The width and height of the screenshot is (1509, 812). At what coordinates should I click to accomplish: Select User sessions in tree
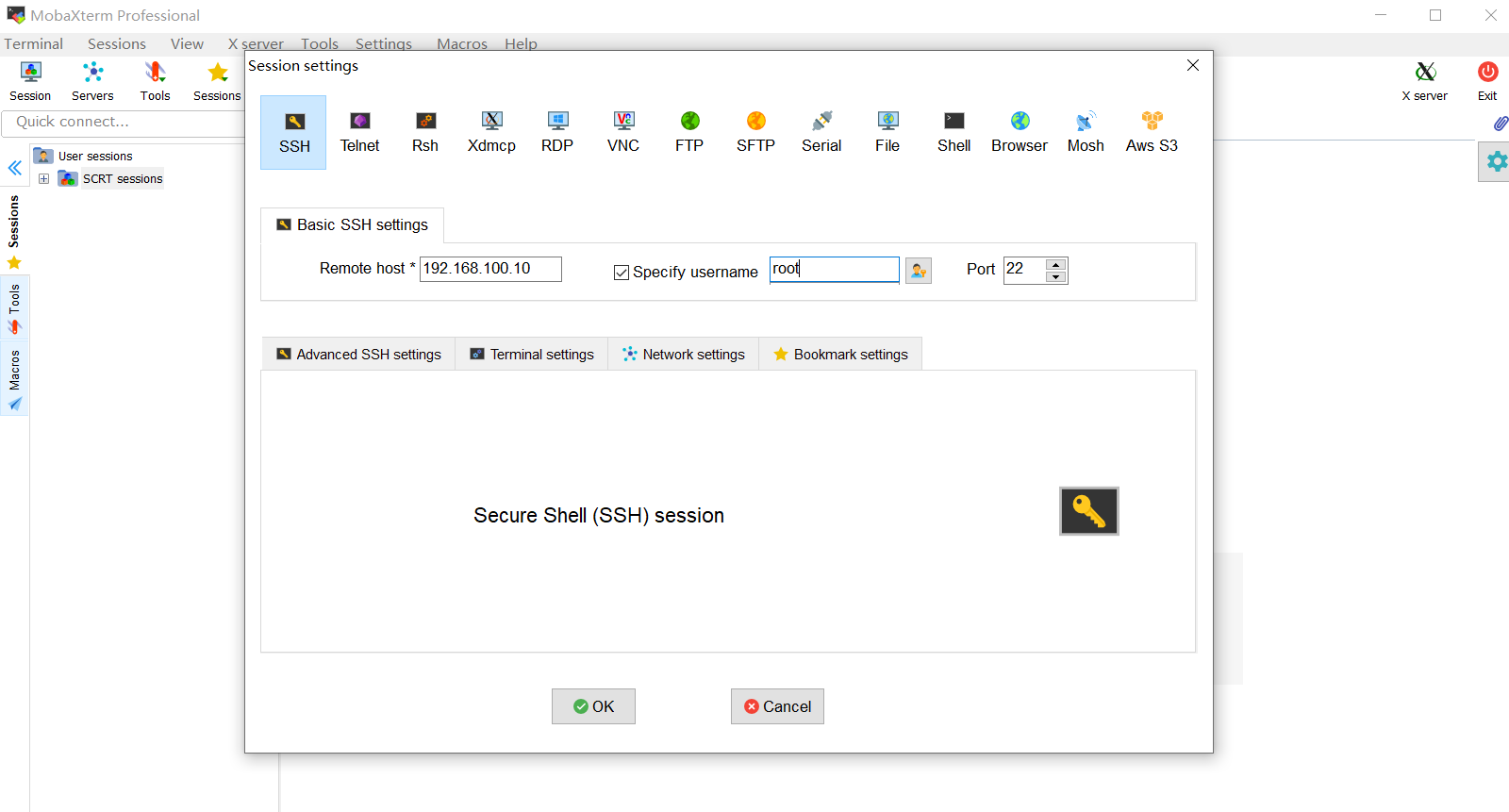(95, 157)
